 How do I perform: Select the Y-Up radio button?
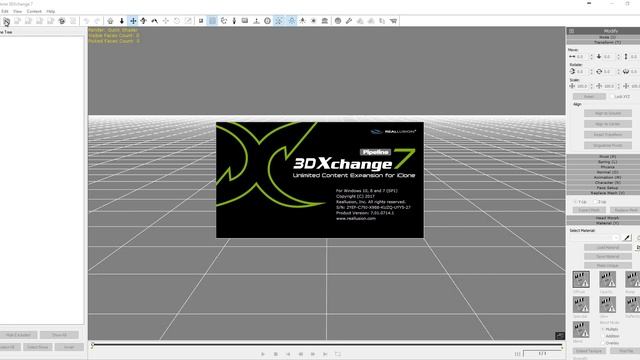pos(575,202)
